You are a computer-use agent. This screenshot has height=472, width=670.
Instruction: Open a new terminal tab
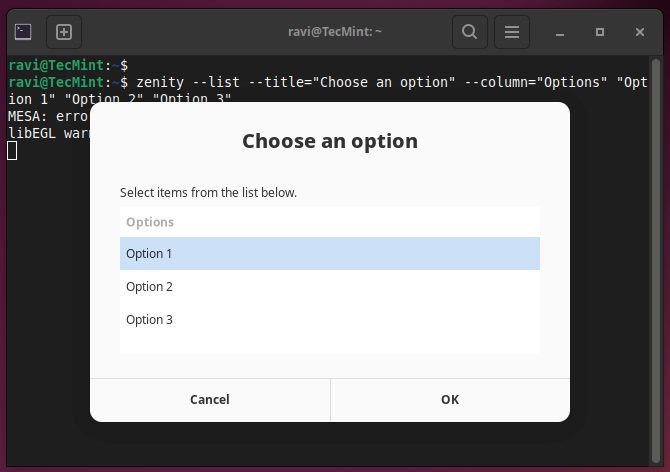(x=63, y=32)
